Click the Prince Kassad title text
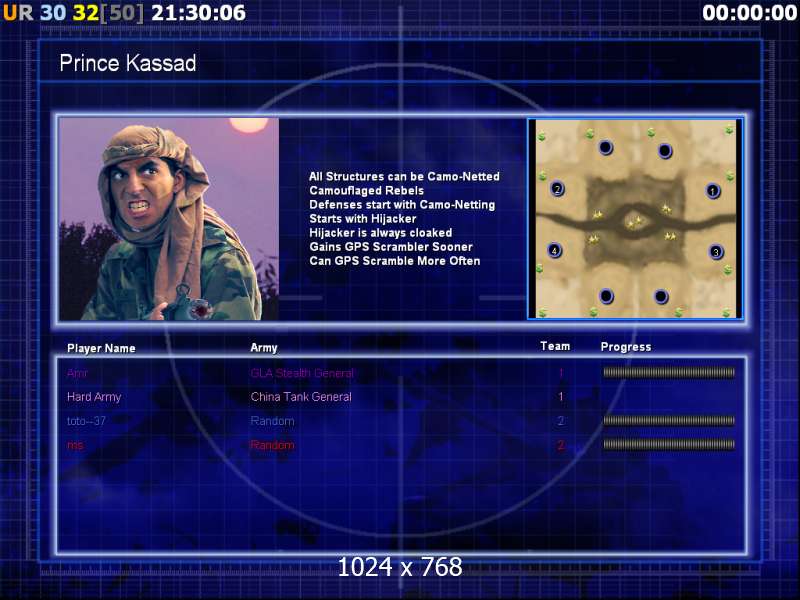Viewport: 800px width, 600px height. pyautogui.click(x=128, y=63)
